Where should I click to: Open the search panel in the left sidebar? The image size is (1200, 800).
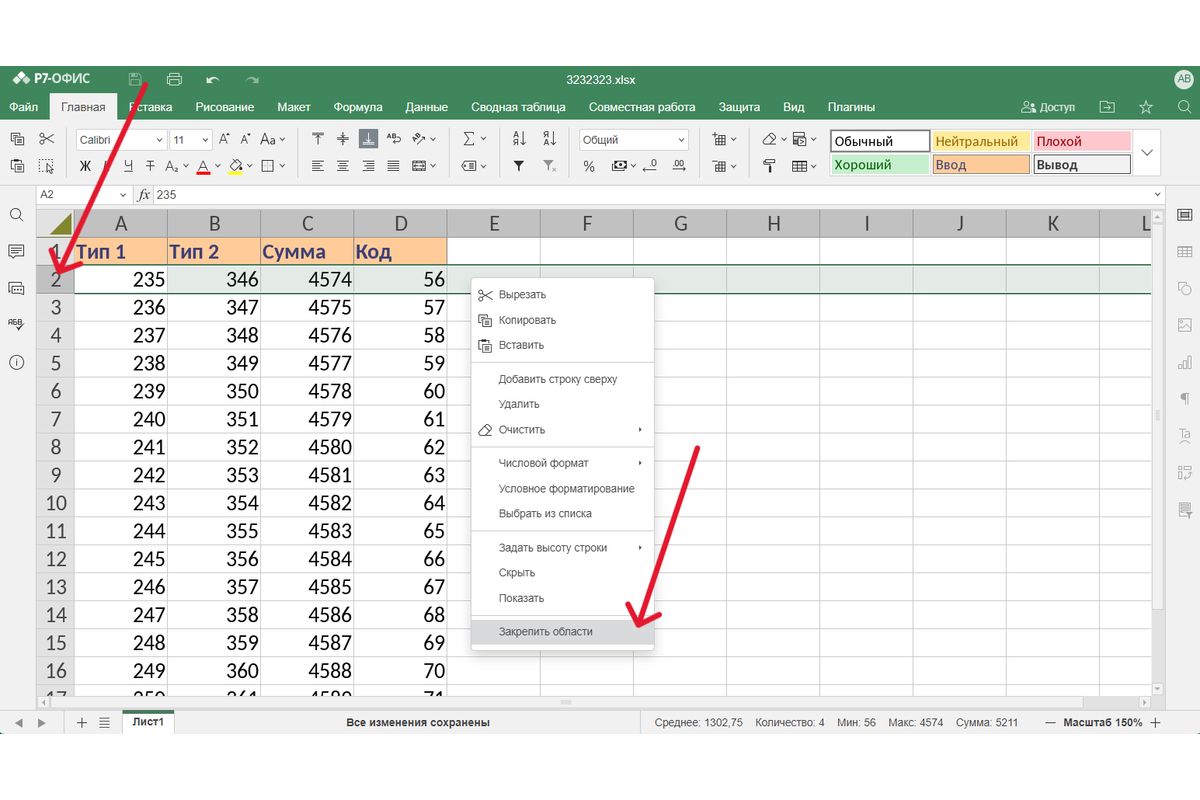[x=16, y=215]
